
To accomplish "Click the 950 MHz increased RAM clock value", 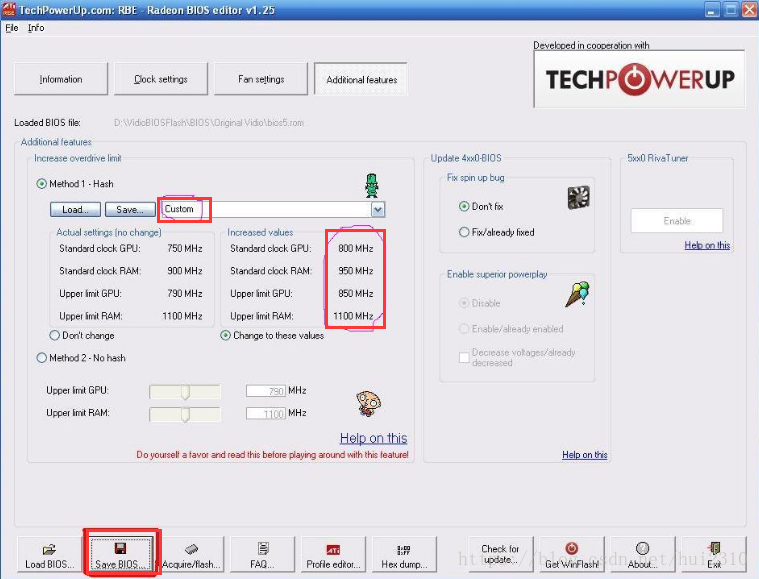I will click(x=356, y=271).
